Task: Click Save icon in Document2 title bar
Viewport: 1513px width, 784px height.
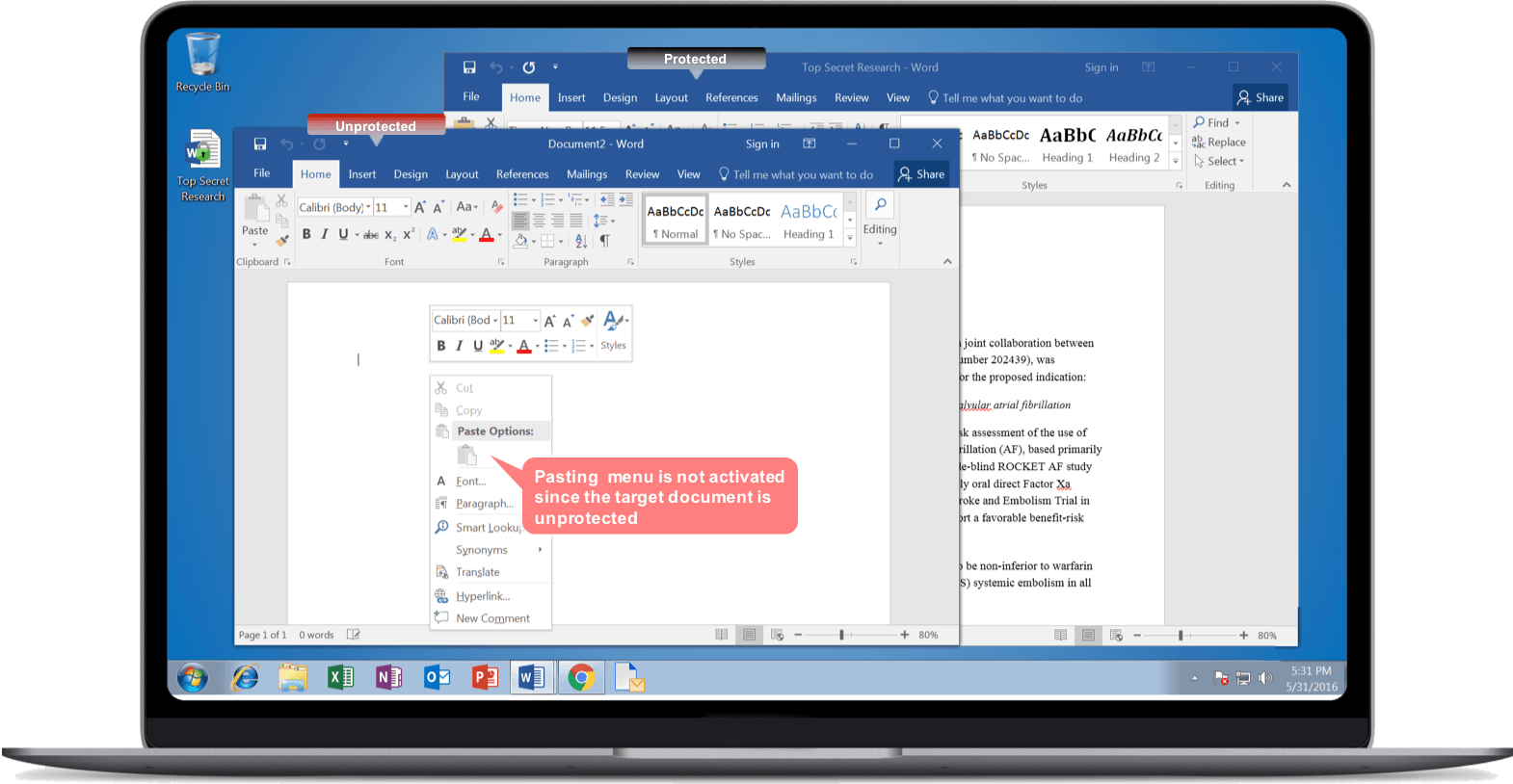Action: tap(260, 144)
